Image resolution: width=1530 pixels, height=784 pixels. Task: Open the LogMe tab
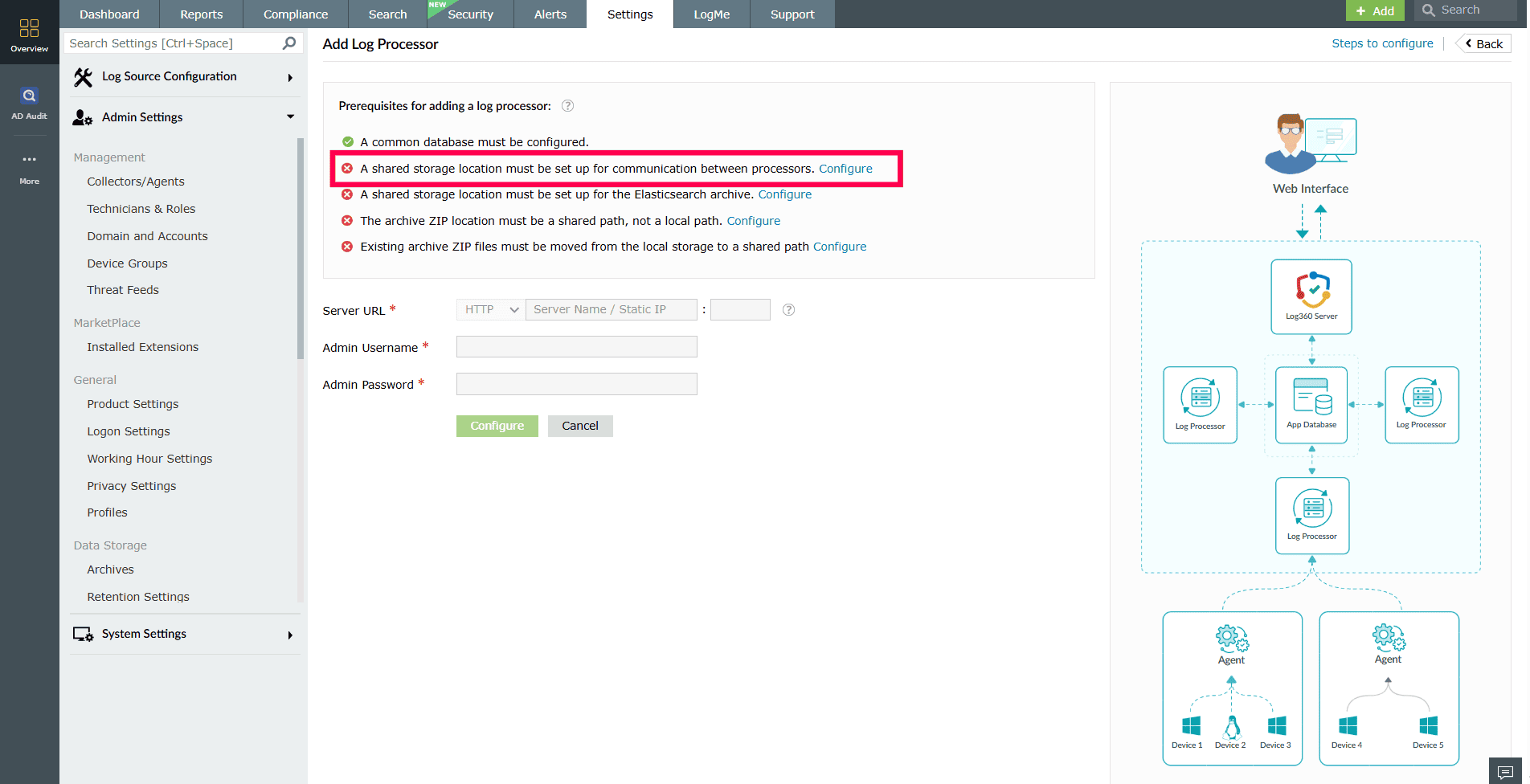click(711, 14)
